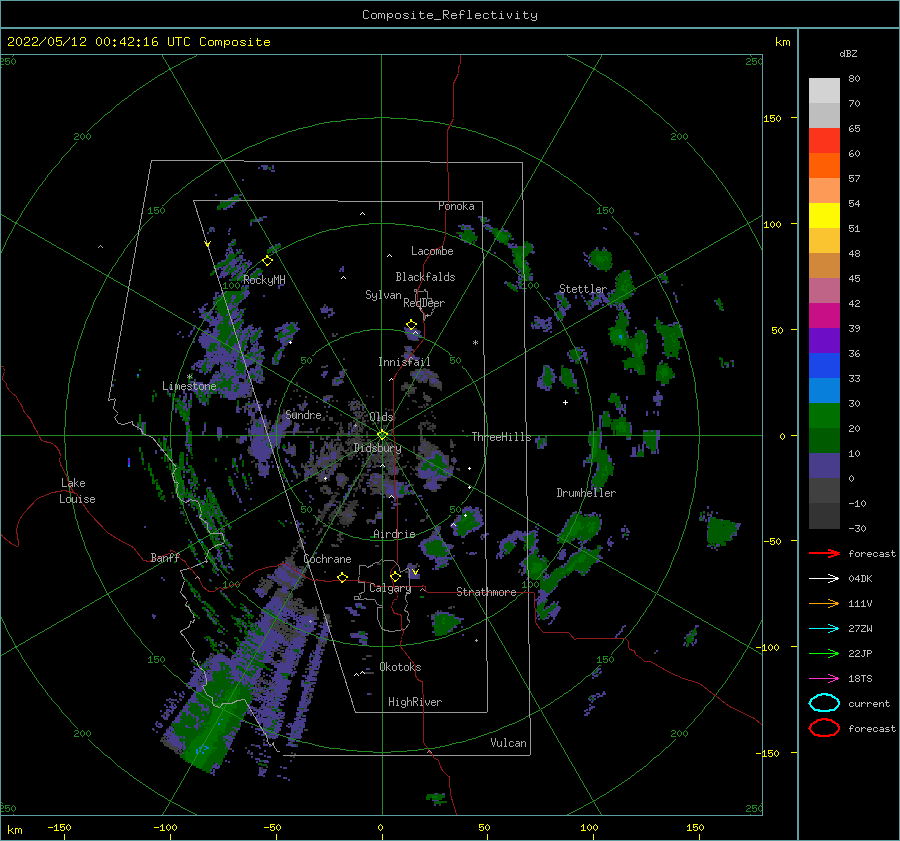
Task: Click the yellow radar-center diamond near Olds
Action: (x=382, y=435)
